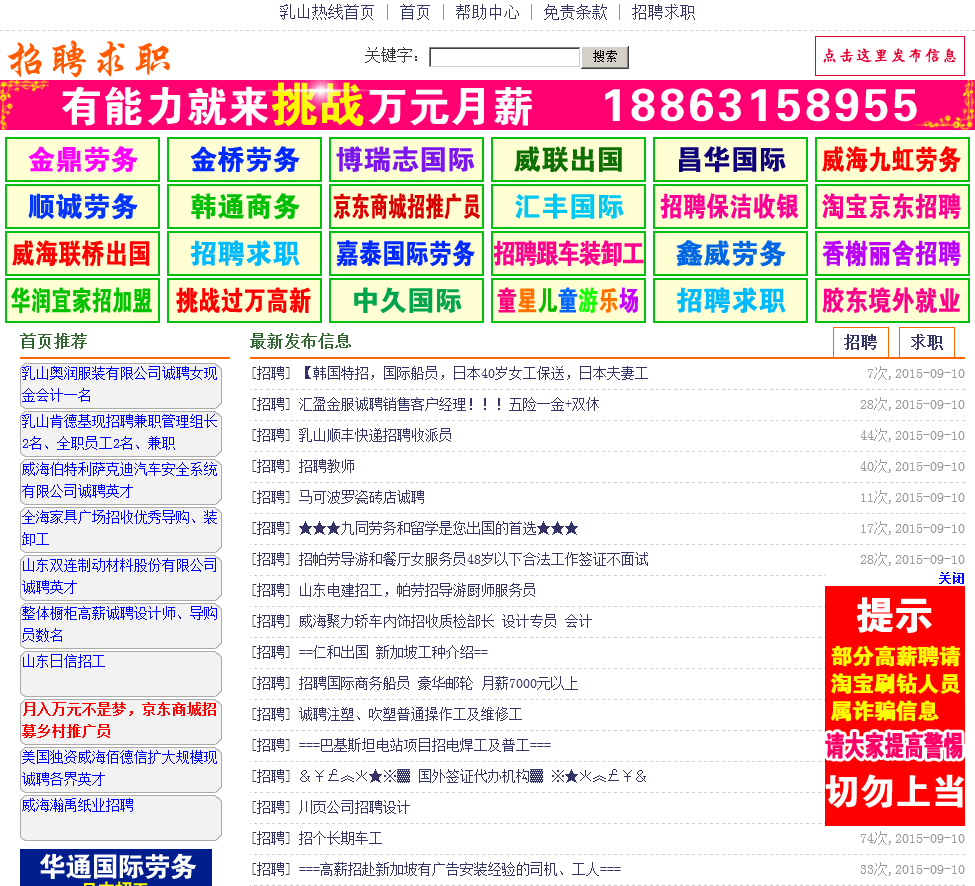Screen dimensions: 975x886
Task: Click the 搜索 search button
Action: point(604,57)
